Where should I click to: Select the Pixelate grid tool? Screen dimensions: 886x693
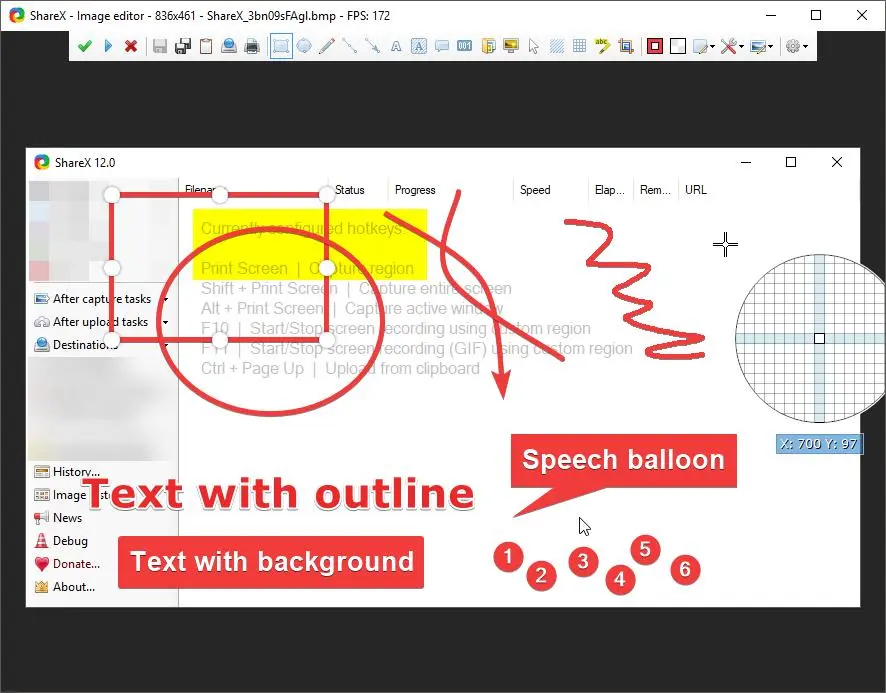(x=580, y=46)
